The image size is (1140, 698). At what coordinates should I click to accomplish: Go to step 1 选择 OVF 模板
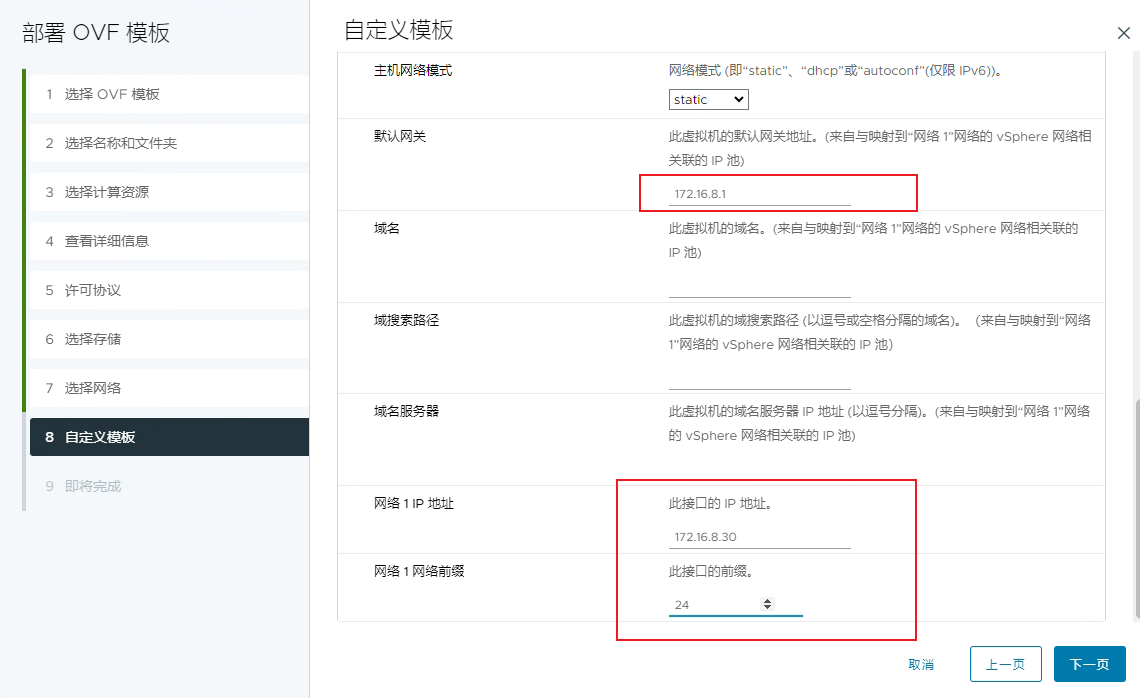pos(168,94)
